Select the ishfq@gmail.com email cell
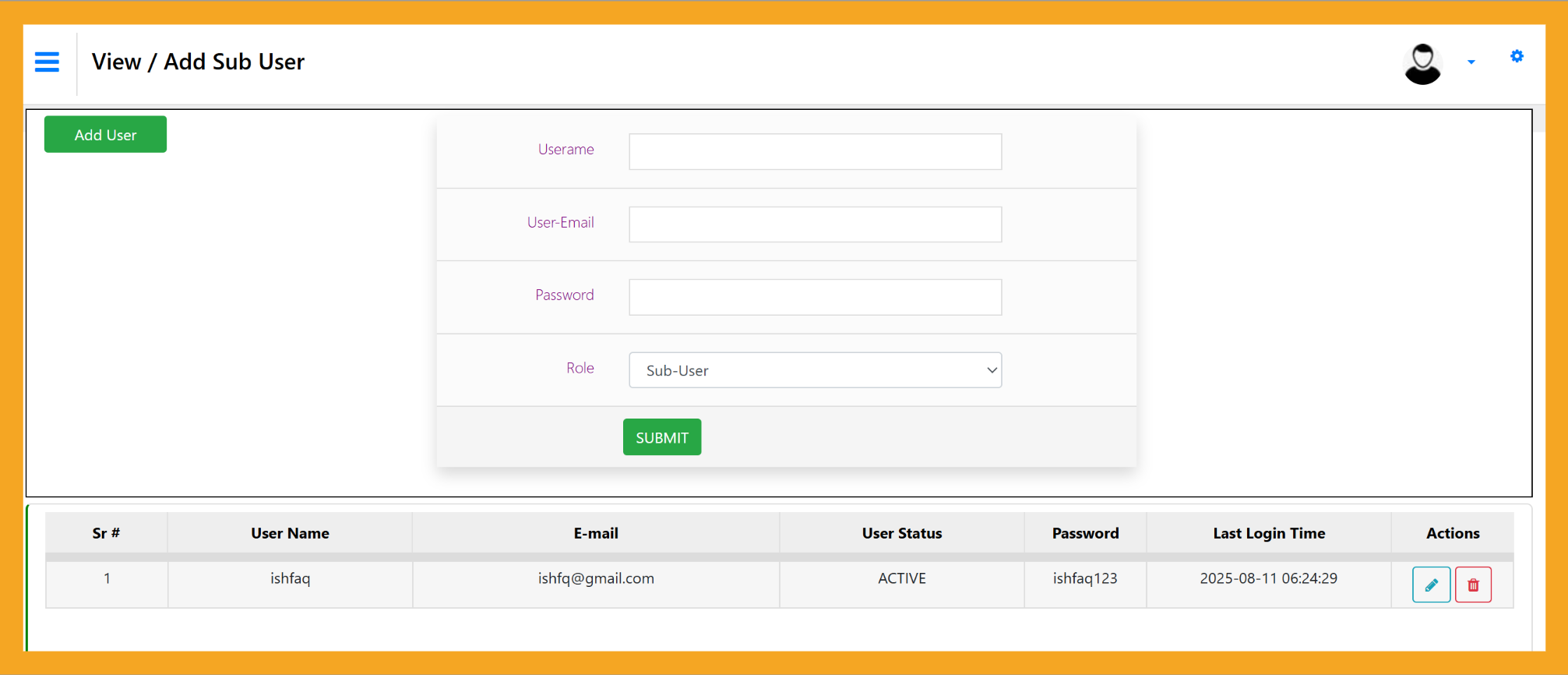The width and height of the screenshot is (1568, 675). [595, 578]
